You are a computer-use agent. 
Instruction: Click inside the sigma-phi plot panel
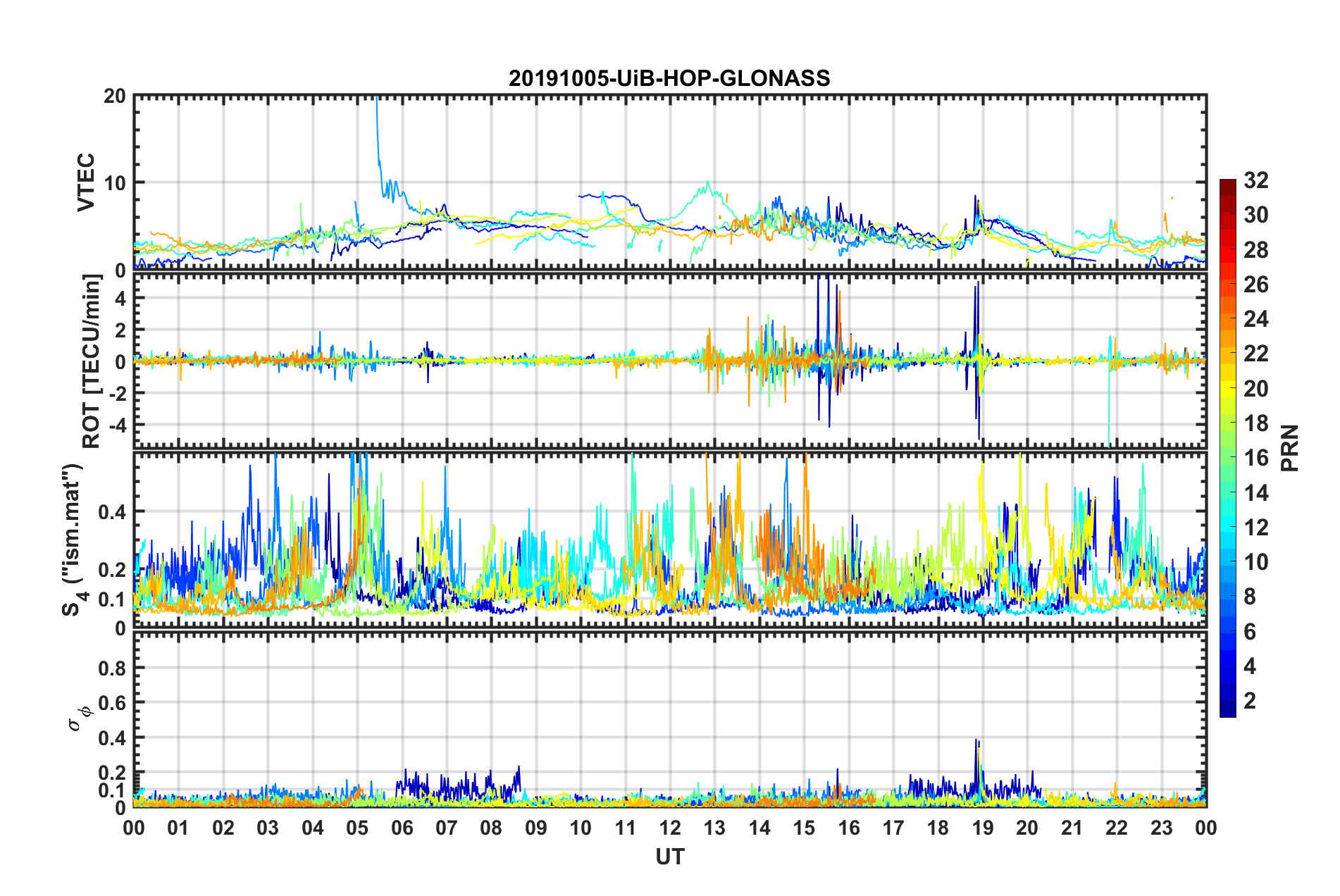click(x=670, y=719)
